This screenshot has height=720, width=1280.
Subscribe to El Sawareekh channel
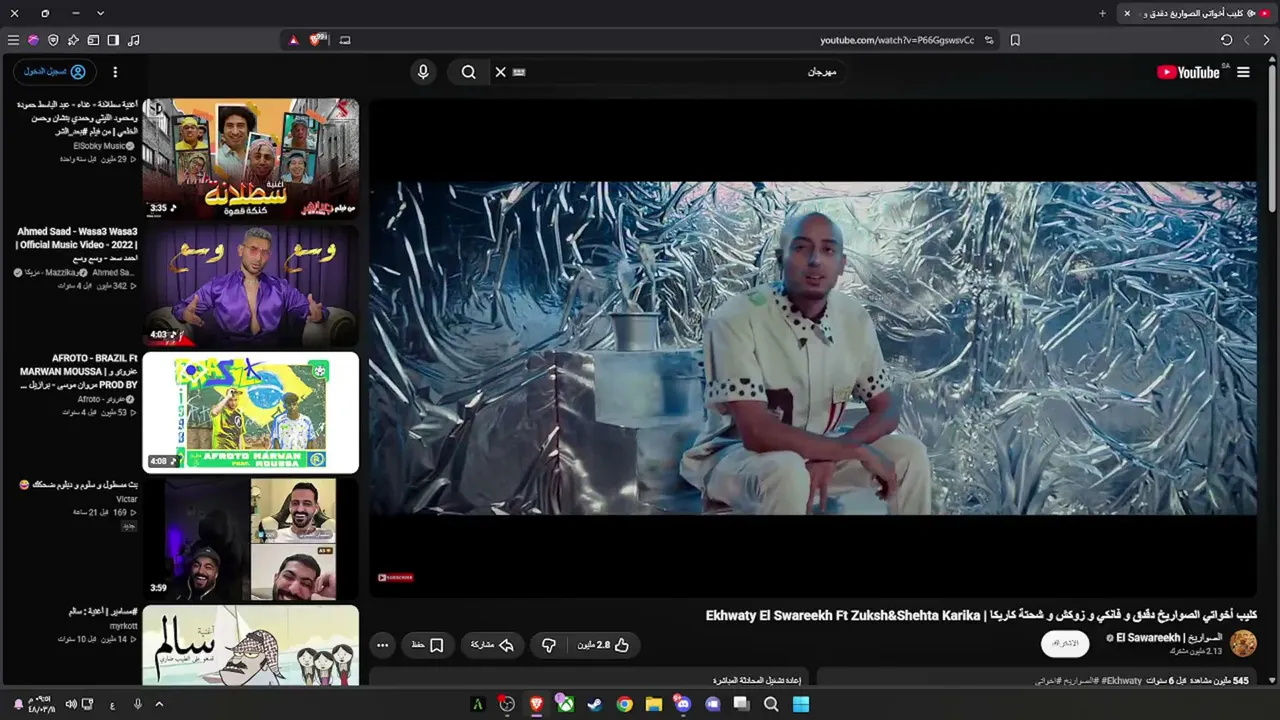click(x=1065, y=643)
